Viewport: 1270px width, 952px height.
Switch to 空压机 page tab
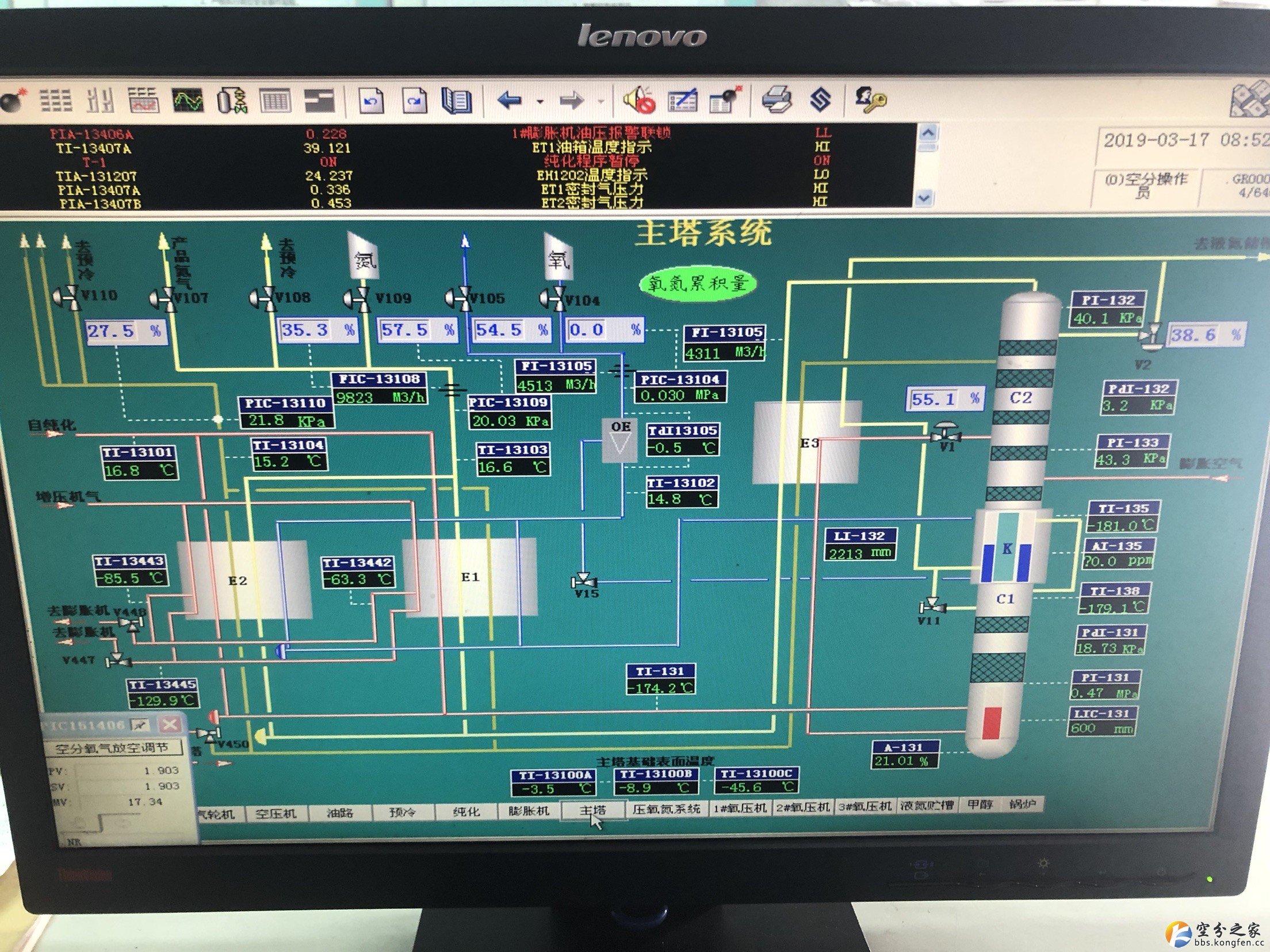click(276, 813)
